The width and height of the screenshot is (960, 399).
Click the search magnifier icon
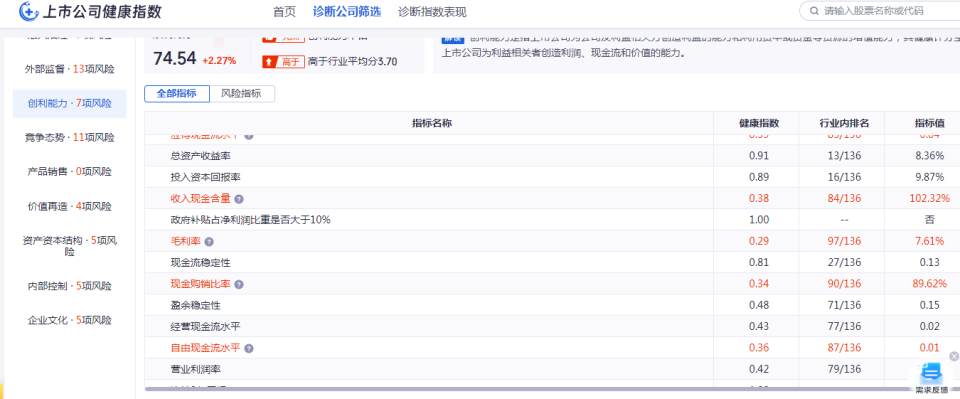pos(814,11)
